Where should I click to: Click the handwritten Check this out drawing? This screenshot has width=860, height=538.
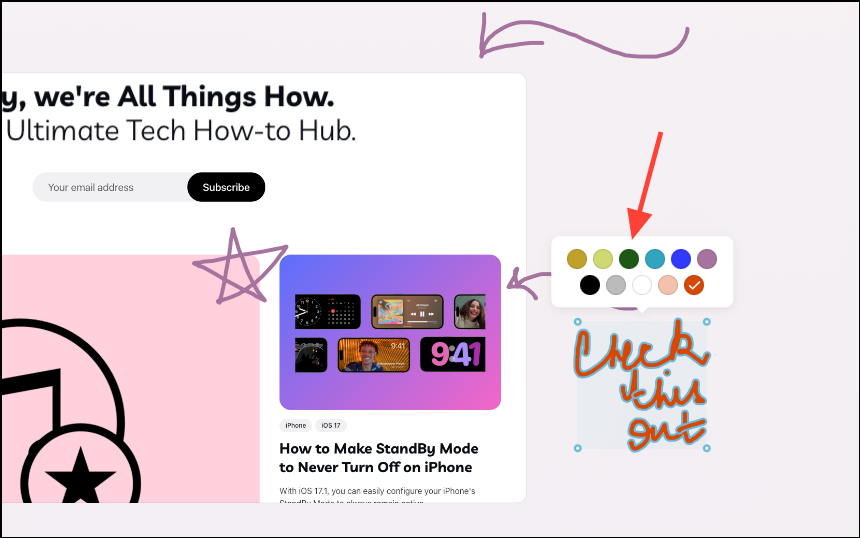tap(642, 384)
